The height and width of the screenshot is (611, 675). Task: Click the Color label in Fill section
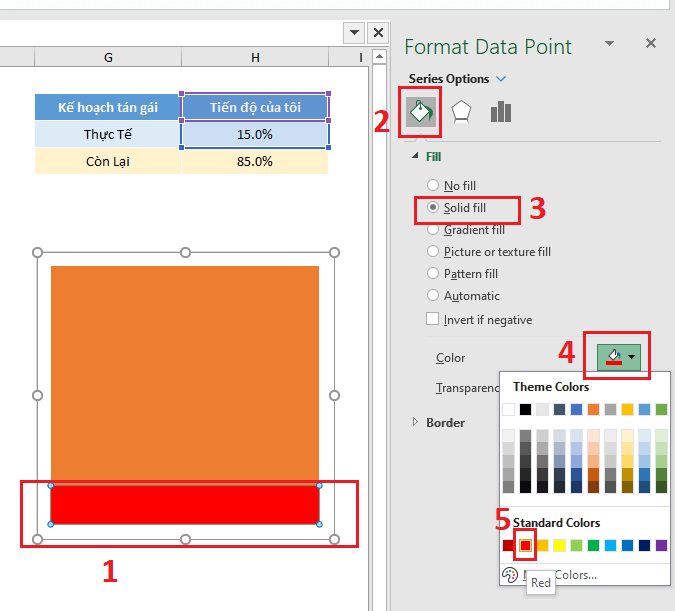click(x=450, y=358)
